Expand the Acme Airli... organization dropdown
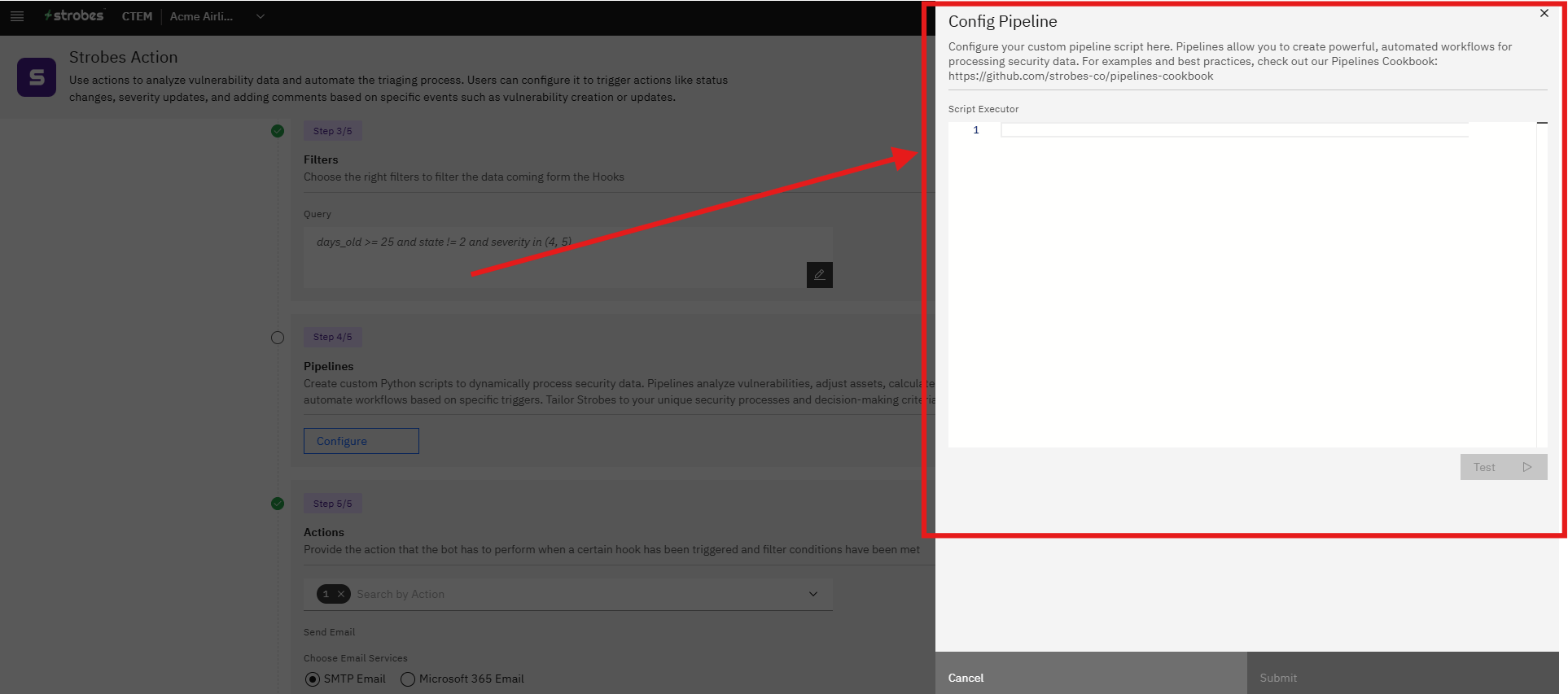This screenshot has height=694, width=1568. point(260,16)
